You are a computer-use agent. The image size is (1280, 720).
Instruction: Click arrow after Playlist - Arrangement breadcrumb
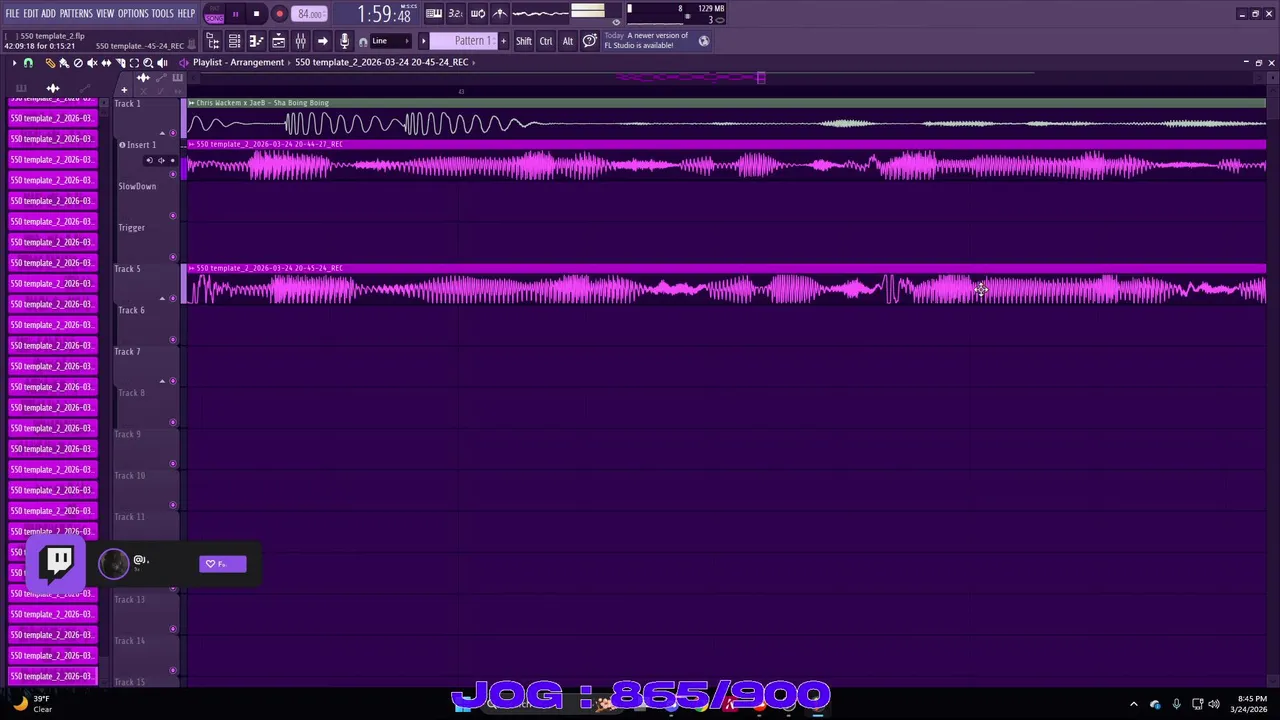[290, 62]
